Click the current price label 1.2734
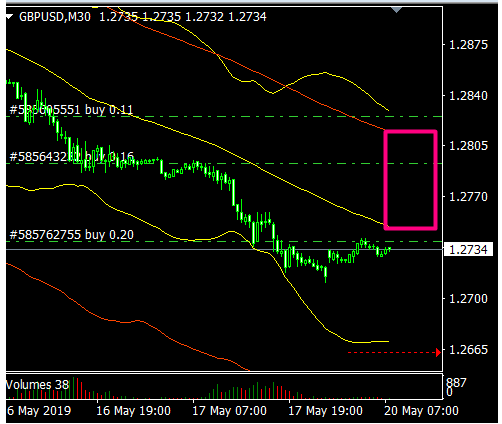 click(x=468, y=249)
